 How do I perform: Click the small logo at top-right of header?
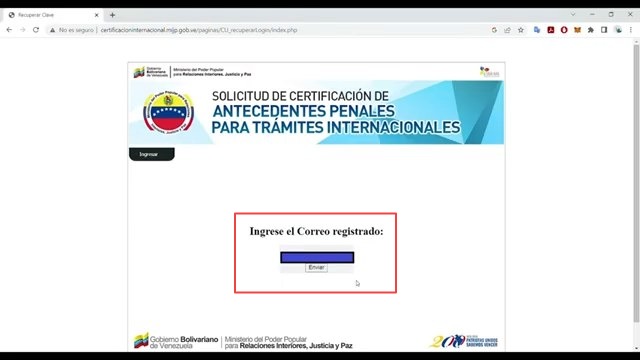(489, 72)
